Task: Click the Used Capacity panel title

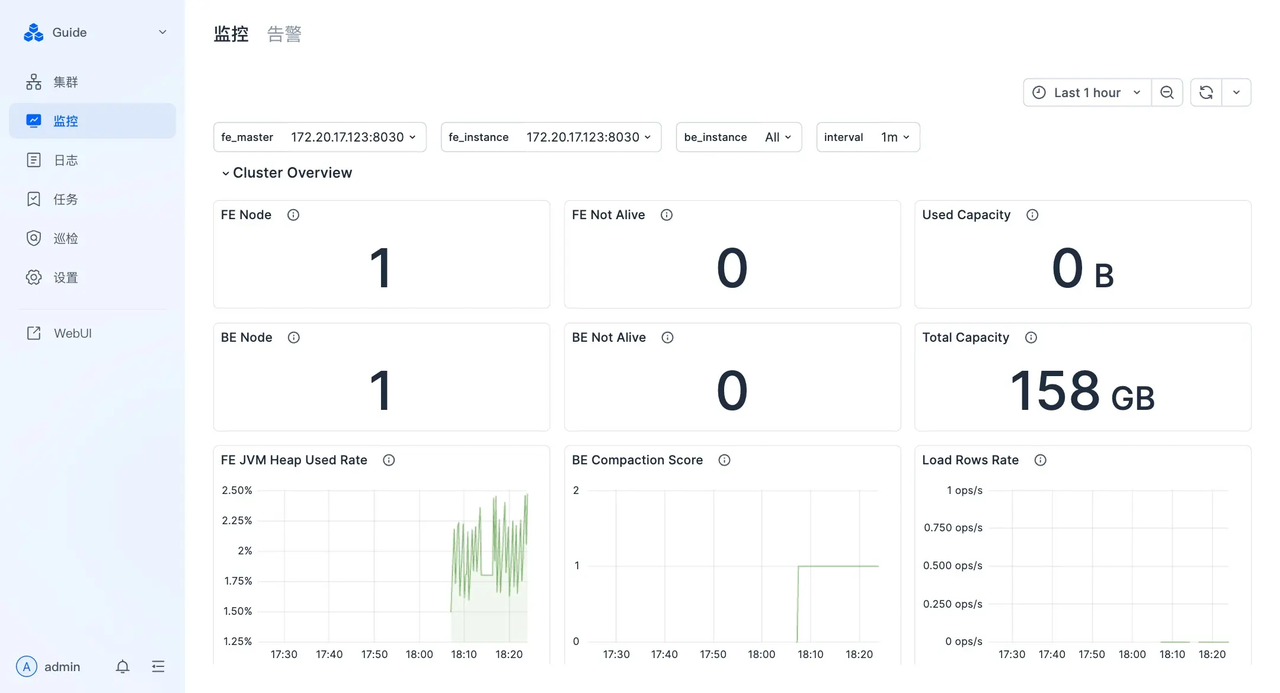Action: (x=966, y=215)
